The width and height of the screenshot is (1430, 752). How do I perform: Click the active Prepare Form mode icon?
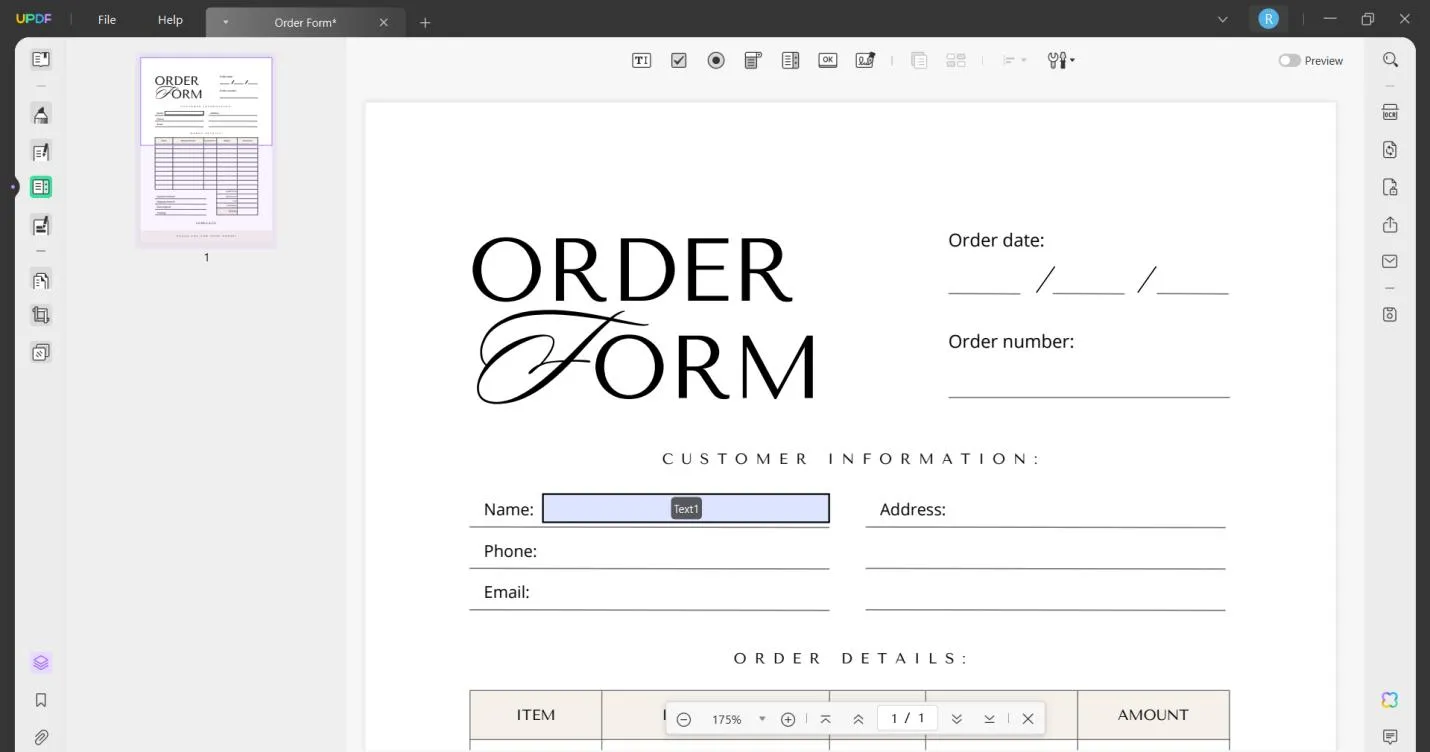[41, 187]
